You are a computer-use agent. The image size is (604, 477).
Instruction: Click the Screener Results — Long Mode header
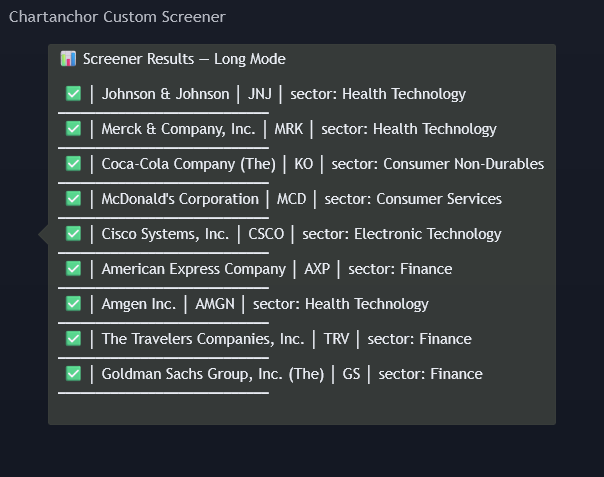(x=184, y=59)
